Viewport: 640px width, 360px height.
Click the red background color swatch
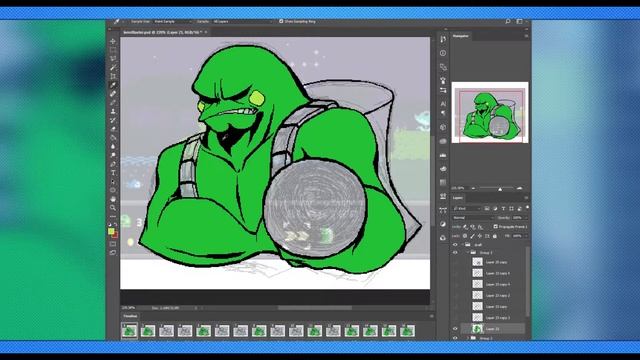116,236
